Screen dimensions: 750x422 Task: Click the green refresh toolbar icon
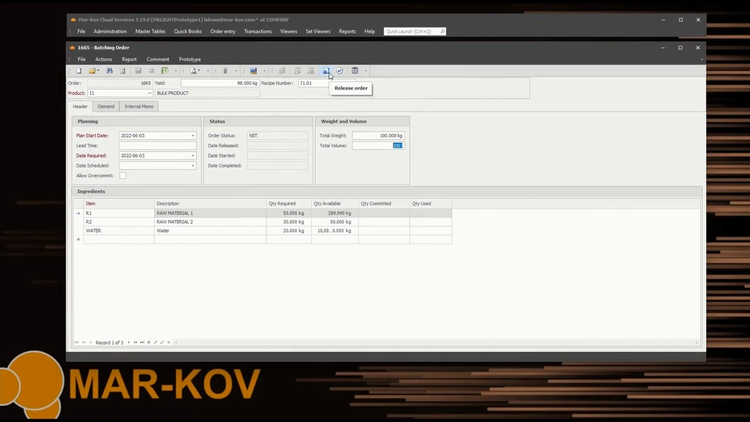[x=165, y=71]
